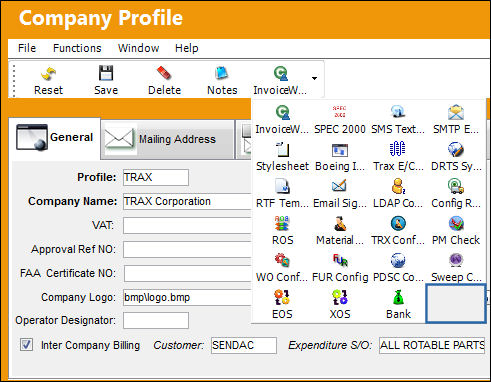Open Email Sig... option

pyautogui.click(x=340, y=193)
